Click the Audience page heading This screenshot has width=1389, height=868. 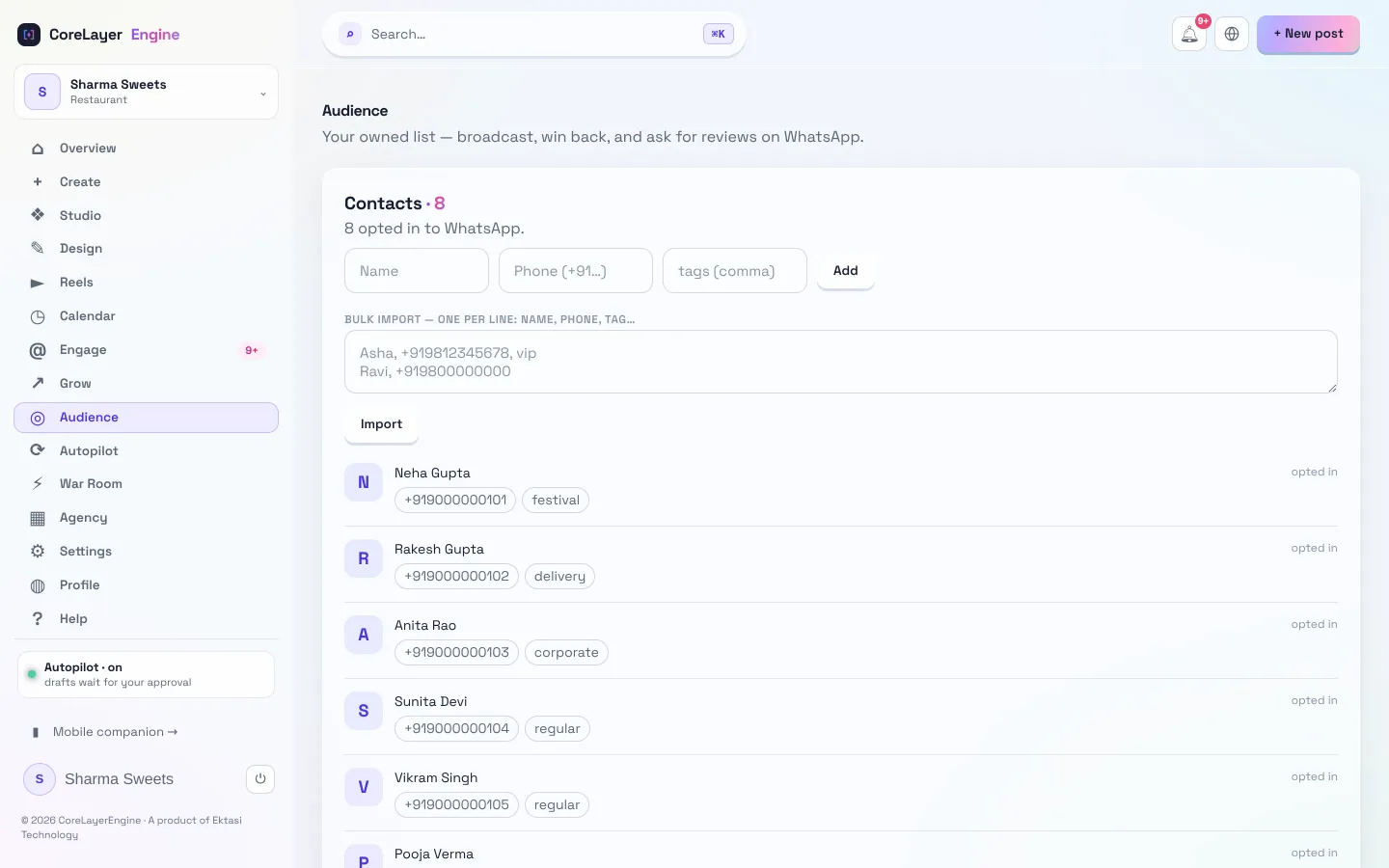(355, 111)
